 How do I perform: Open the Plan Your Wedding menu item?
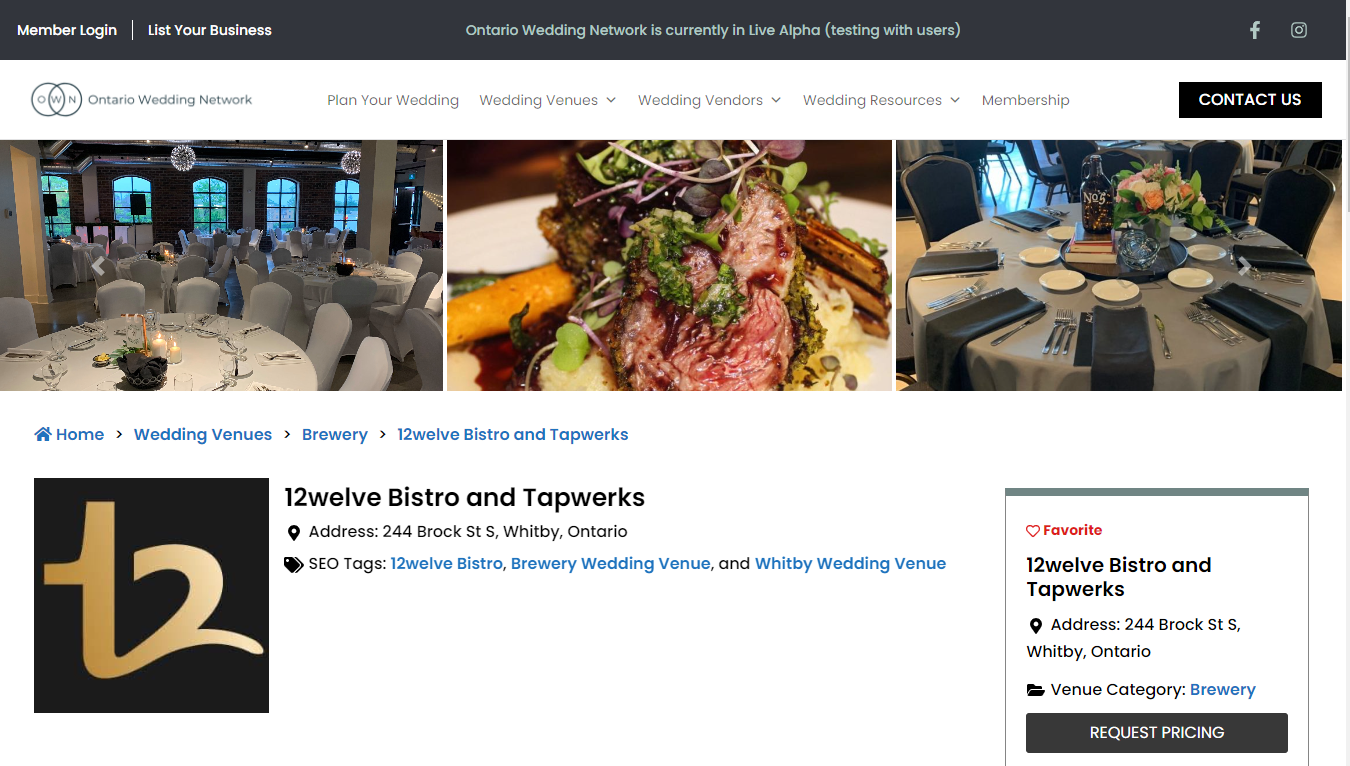click(393, 100)
